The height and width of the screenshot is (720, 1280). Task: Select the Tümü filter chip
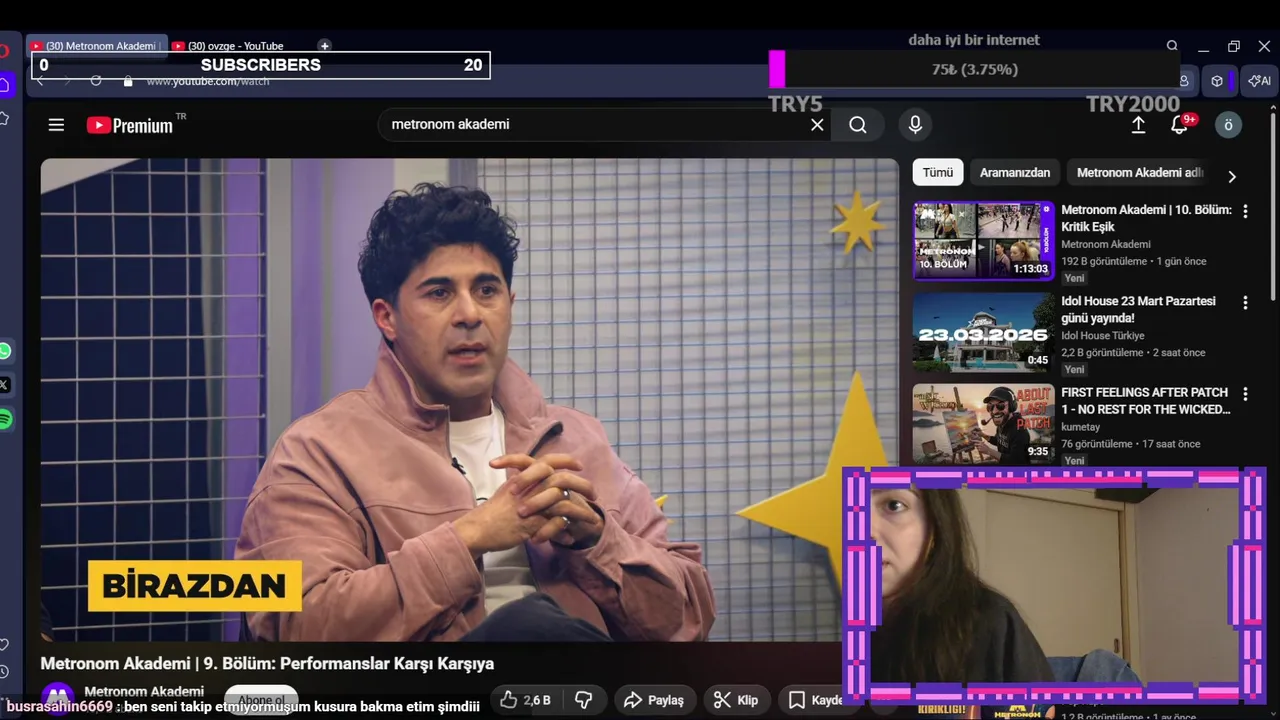(x=938, y=172)
